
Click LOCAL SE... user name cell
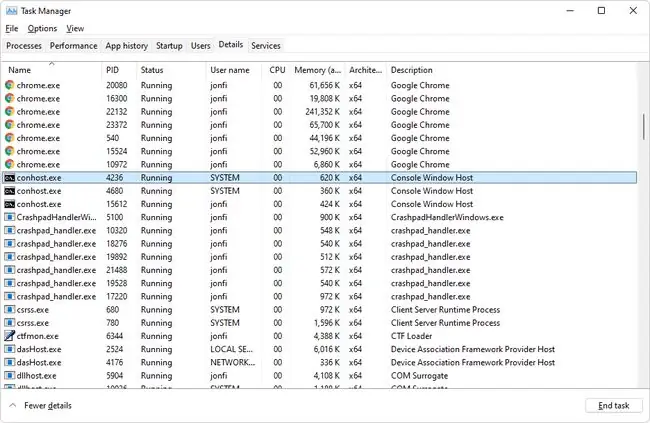click(x=231, y=349)
